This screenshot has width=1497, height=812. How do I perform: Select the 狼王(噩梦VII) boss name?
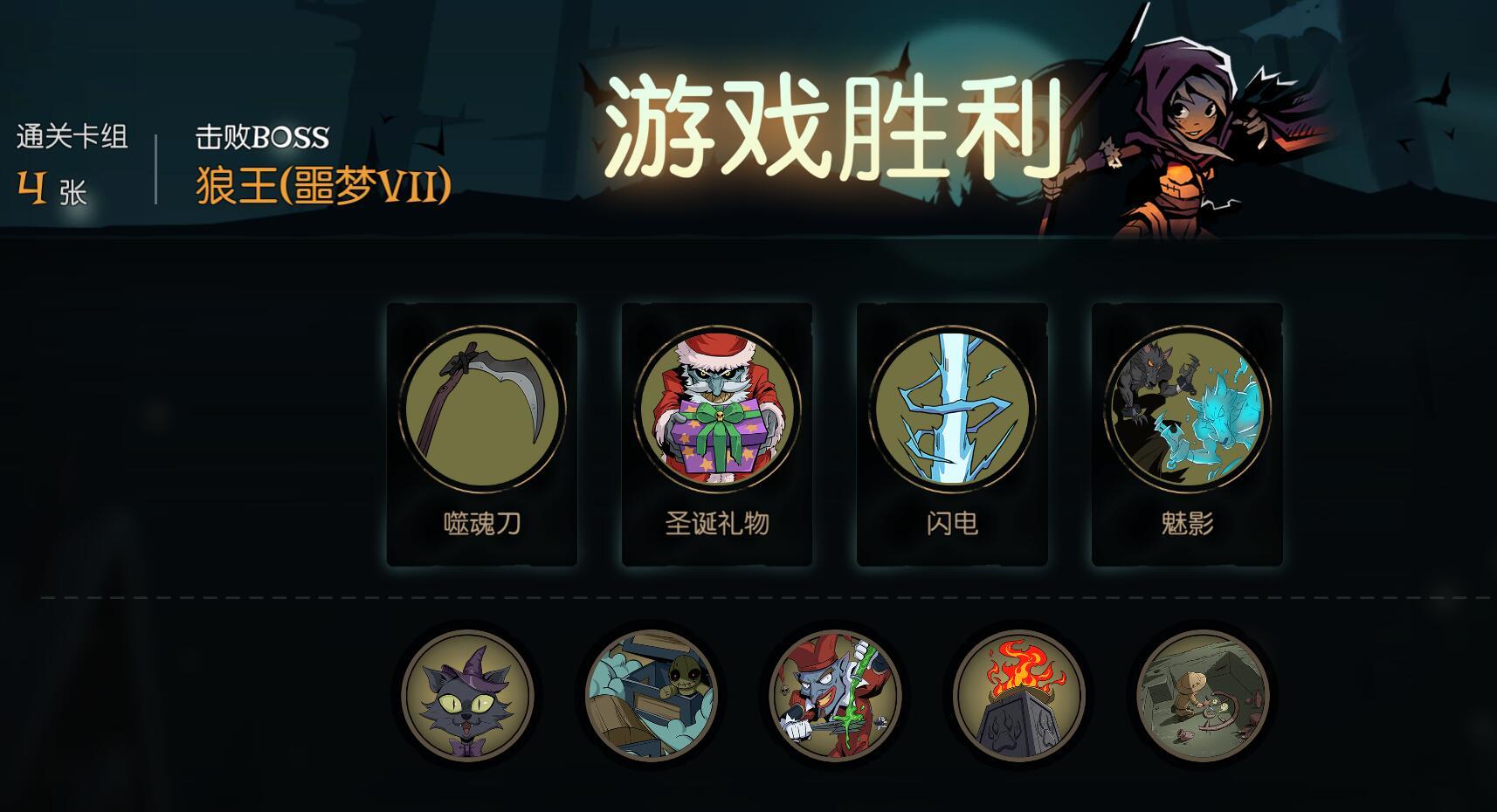323,187
